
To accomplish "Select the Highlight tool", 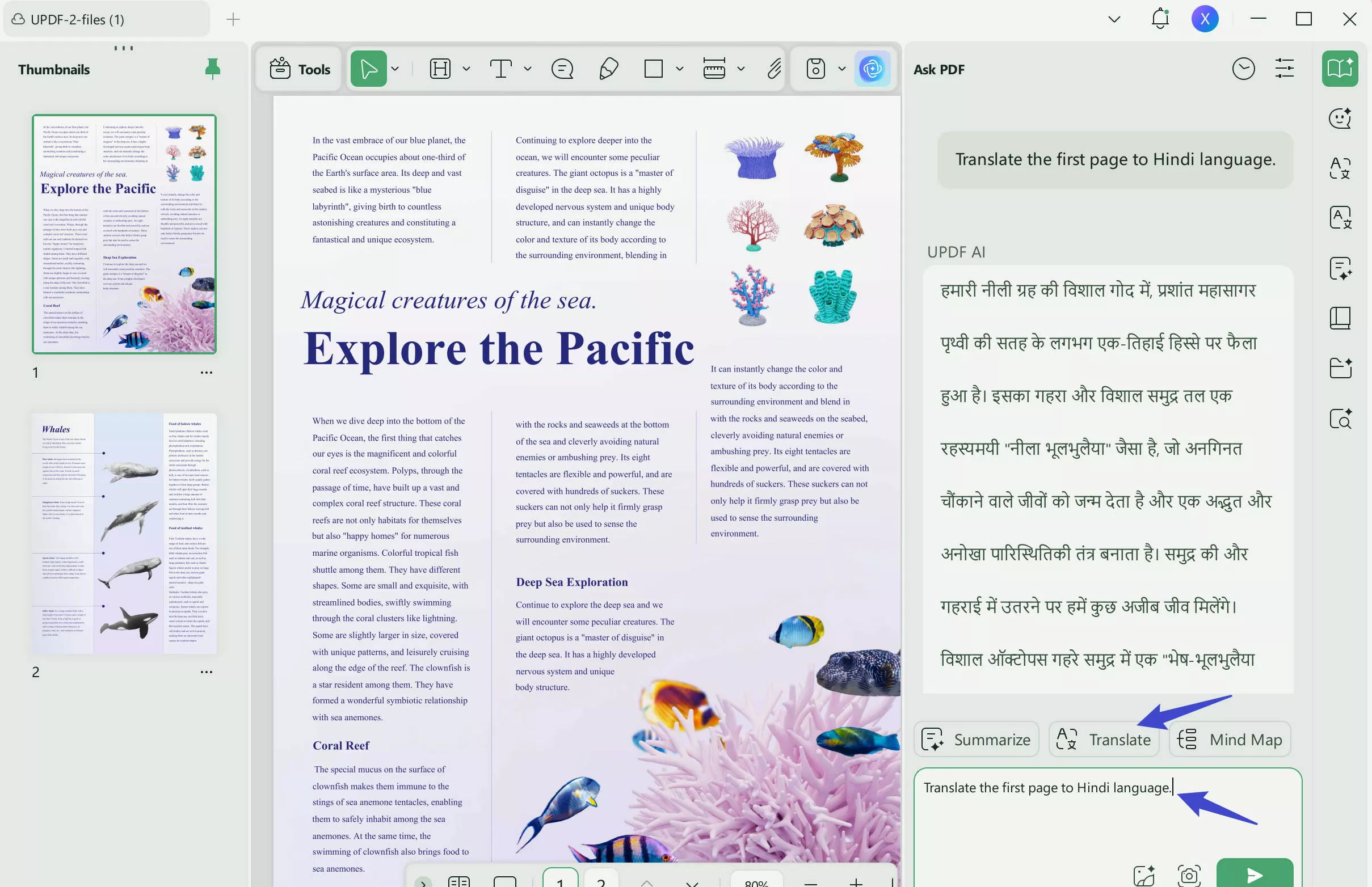I will pyautogui.click(x=440, y=69).
